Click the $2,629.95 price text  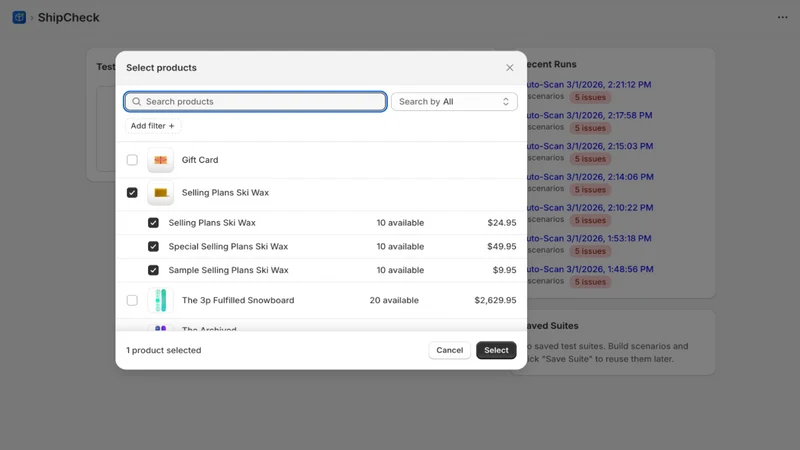click(x=495, y=300)
